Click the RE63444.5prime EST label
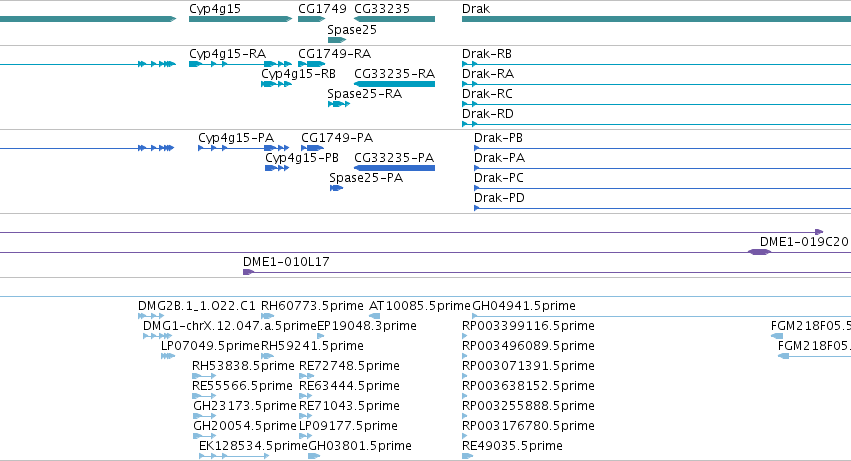 click(349, 387)
